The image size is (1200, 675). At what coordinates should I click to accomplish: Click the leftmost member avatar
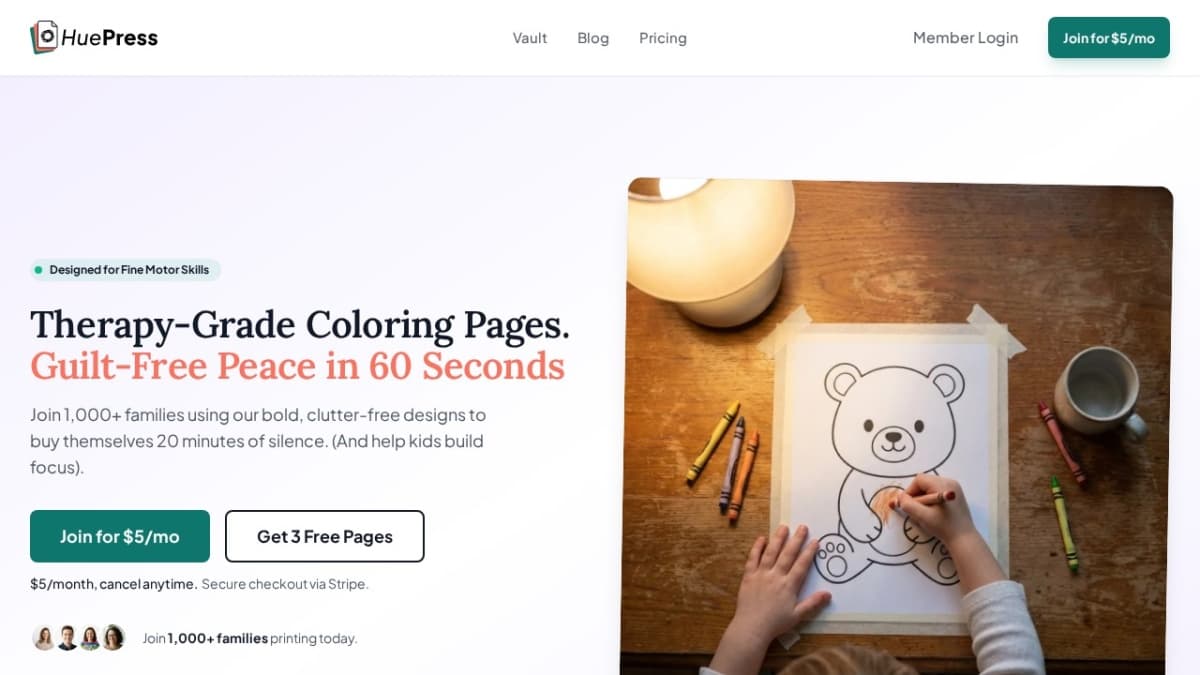pyautogui.click(x=44, y=638)
